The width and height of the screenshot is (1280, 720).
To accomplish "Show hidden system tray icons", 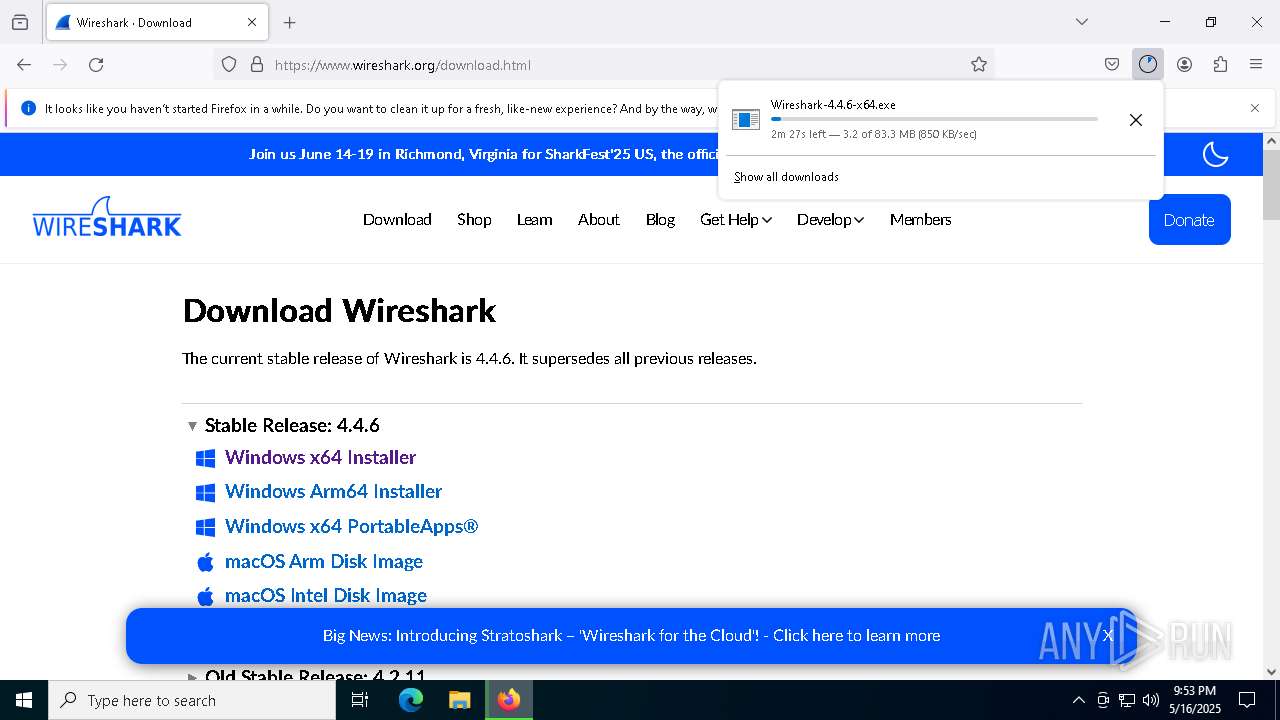I will click(x=1078, y=700).
